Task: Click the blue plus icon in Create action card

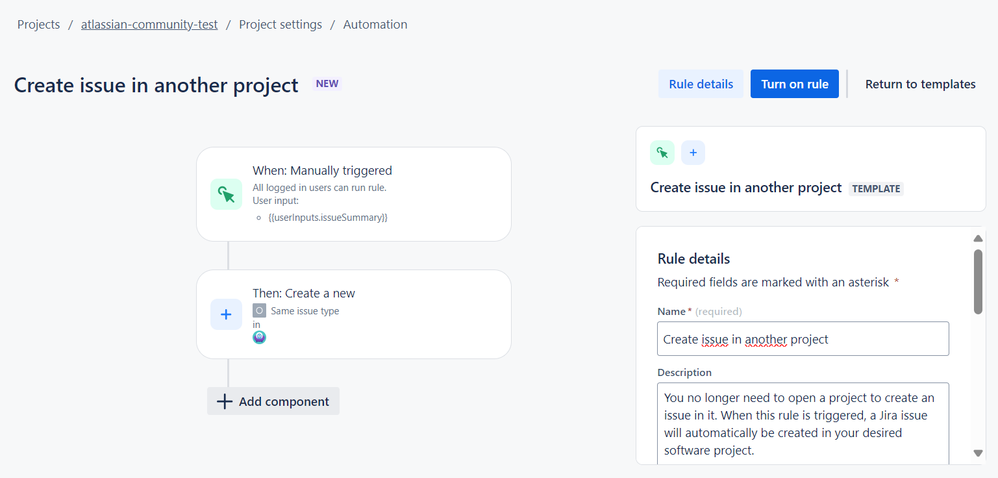Action: tap(226, 314)
